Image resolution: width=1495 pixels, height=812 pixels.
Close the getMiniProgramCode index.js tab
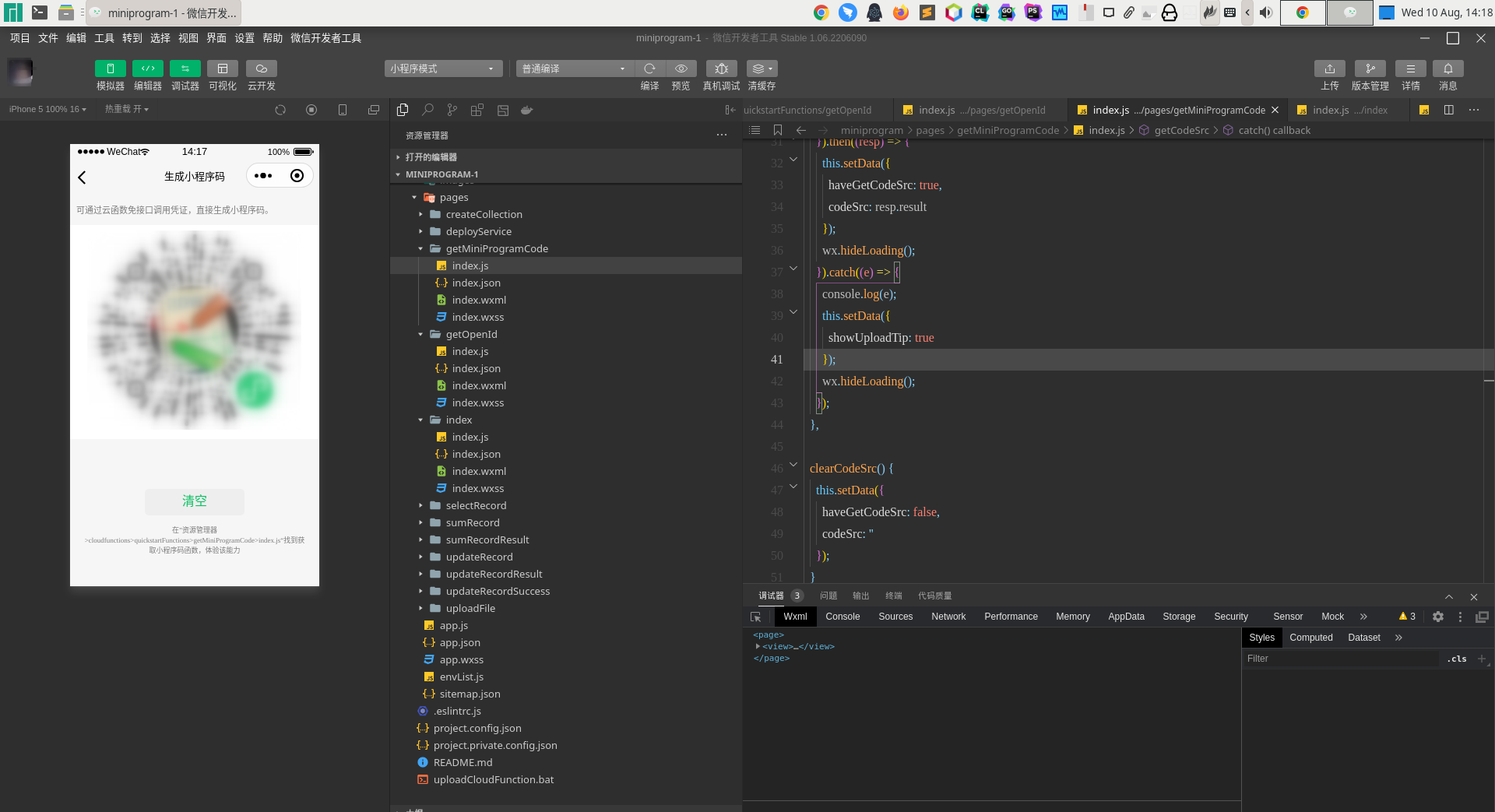1275,110
